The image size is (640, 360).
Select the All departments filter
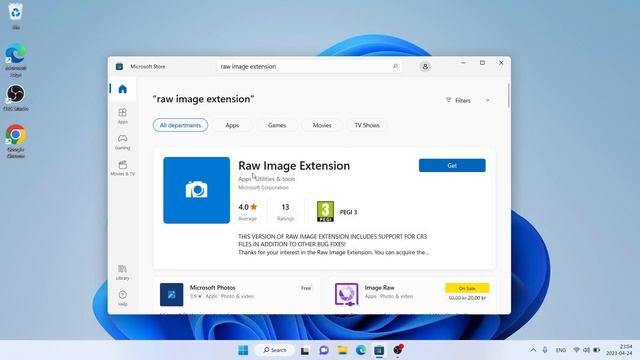[180, 125]
